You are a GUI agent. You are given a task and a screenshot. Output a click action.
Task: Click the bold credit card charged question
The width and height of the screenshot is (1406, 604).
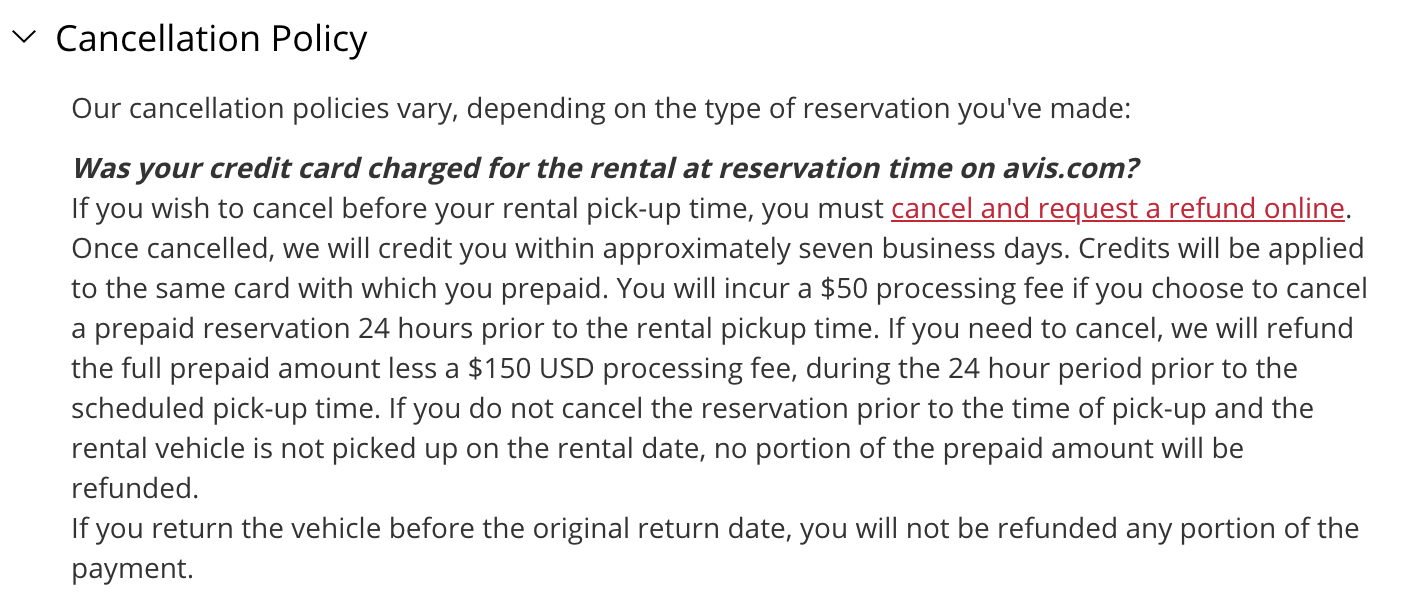pos(605,168)
